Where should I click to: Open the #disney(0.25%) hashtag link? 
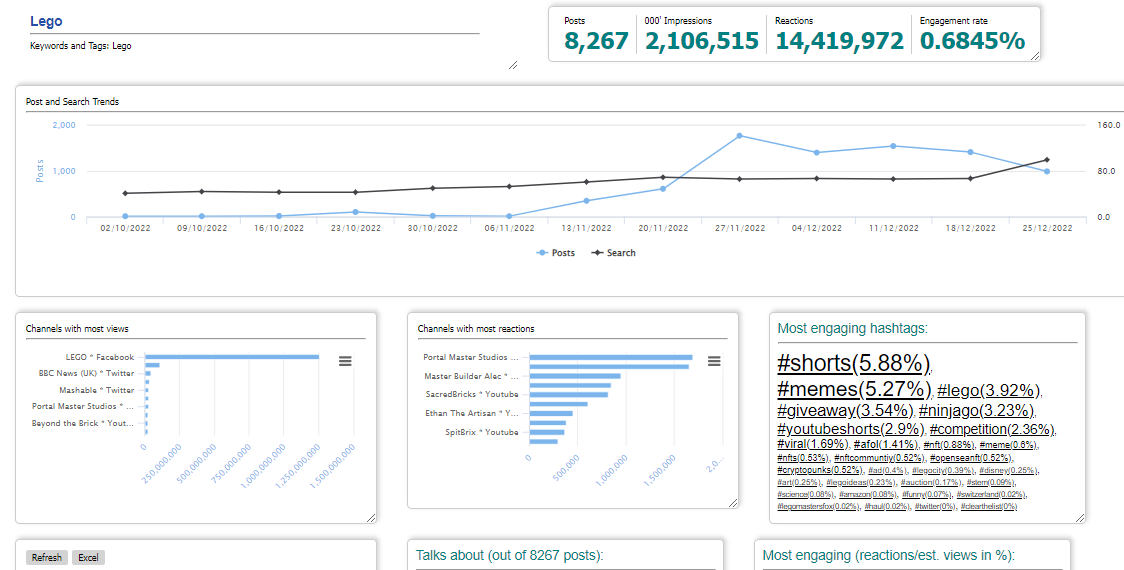point(1008,470)
